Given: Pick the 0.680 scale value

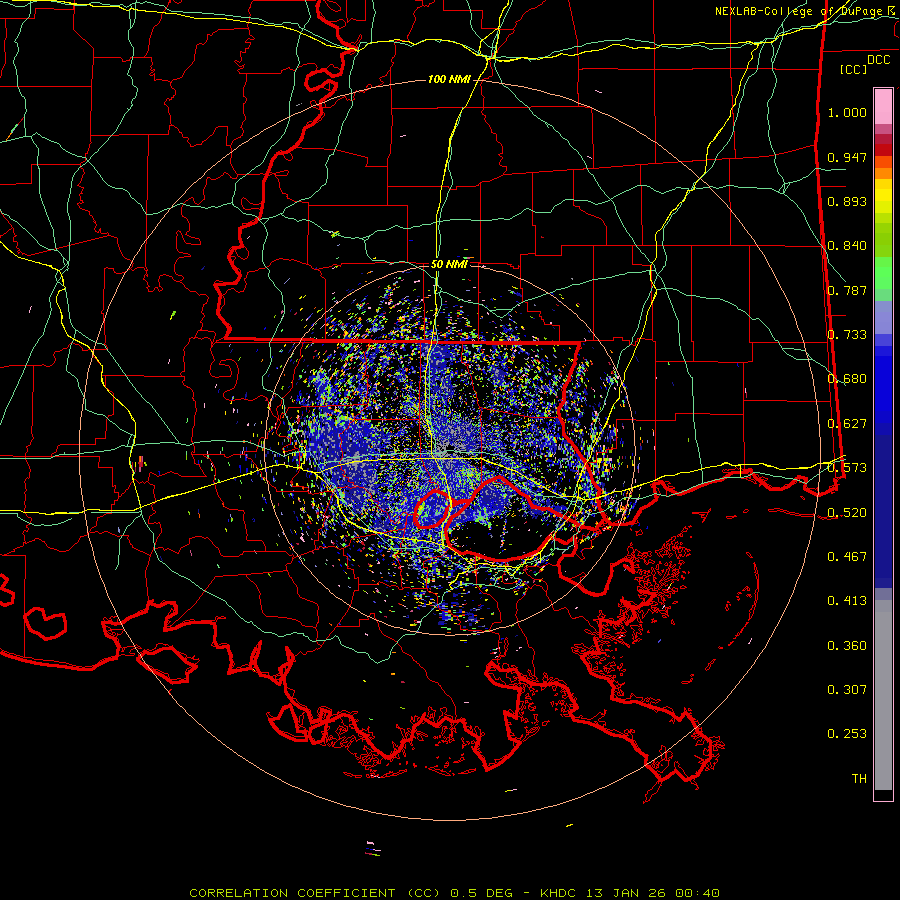Looking at the screenshot, I should tap(847, 379).
